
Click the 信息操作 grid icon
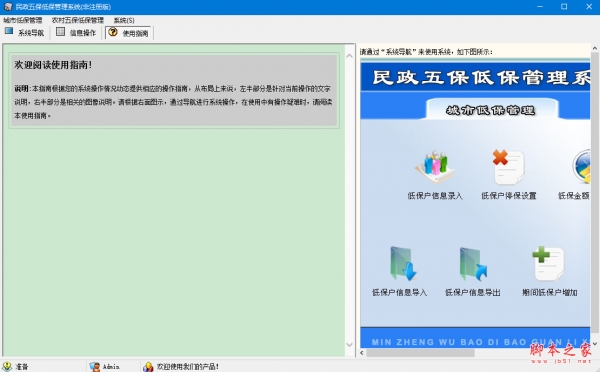[60, 31]
